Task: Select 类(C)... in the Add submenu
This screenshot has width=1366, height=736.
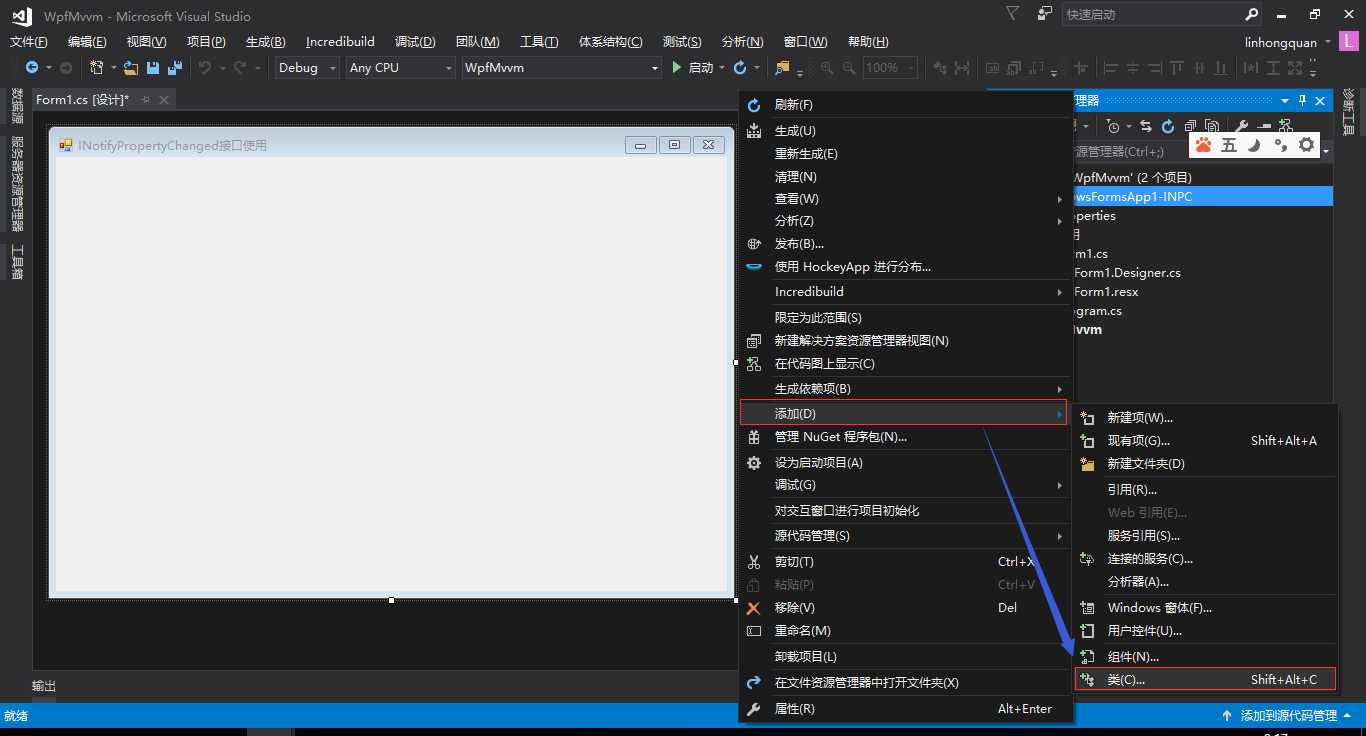Action: coord(1205,679)
